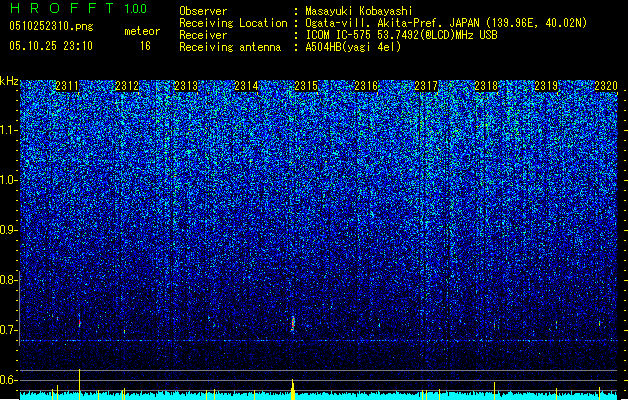Click the 'Observer' field label
The width and height of the screenshot is (629, 400).
coord(203,11)
